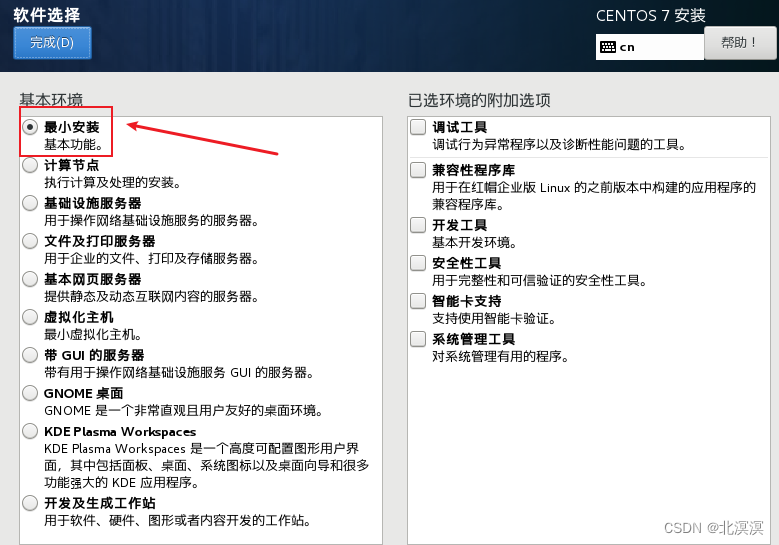Click the text 执行计算及处理的安装。
This screenshot has width=779, height=545.
(112, 182)
